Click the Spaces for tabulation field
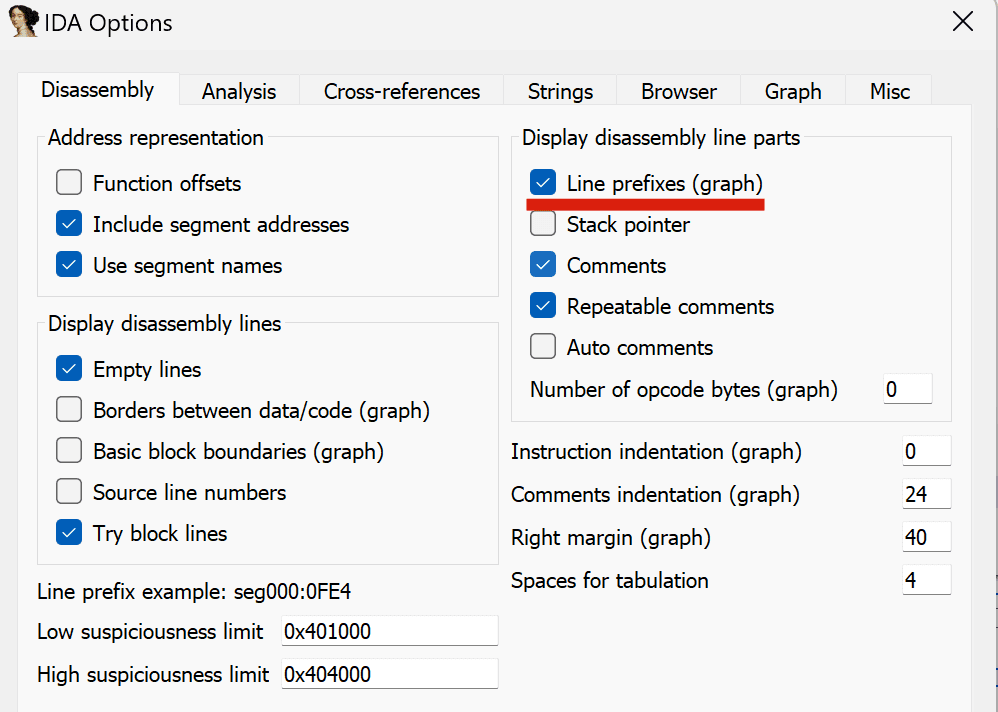This screenshot has width=998, height=712. click(927, 580)
